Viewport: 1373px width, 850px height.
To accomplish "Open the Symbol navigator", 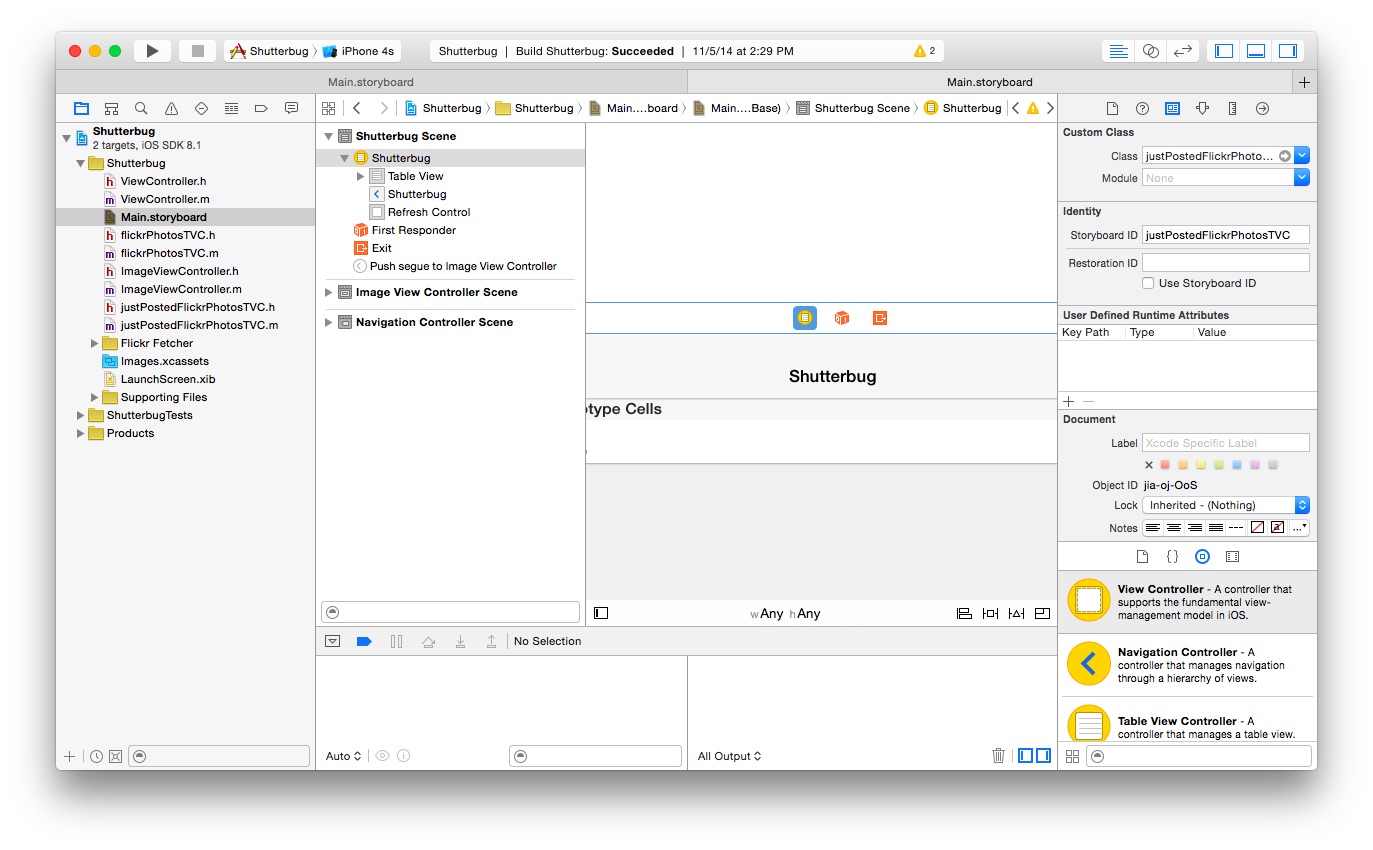I will (112, 108).
